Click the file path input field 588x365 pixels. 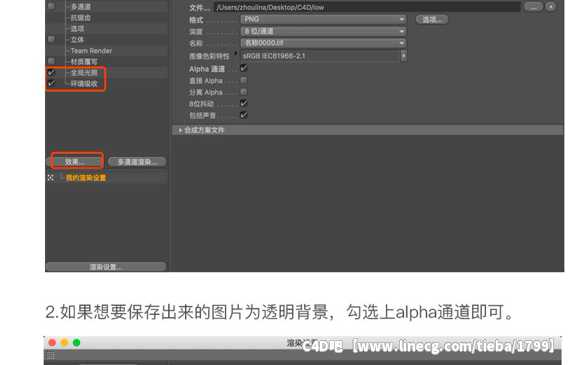point(367,7)
